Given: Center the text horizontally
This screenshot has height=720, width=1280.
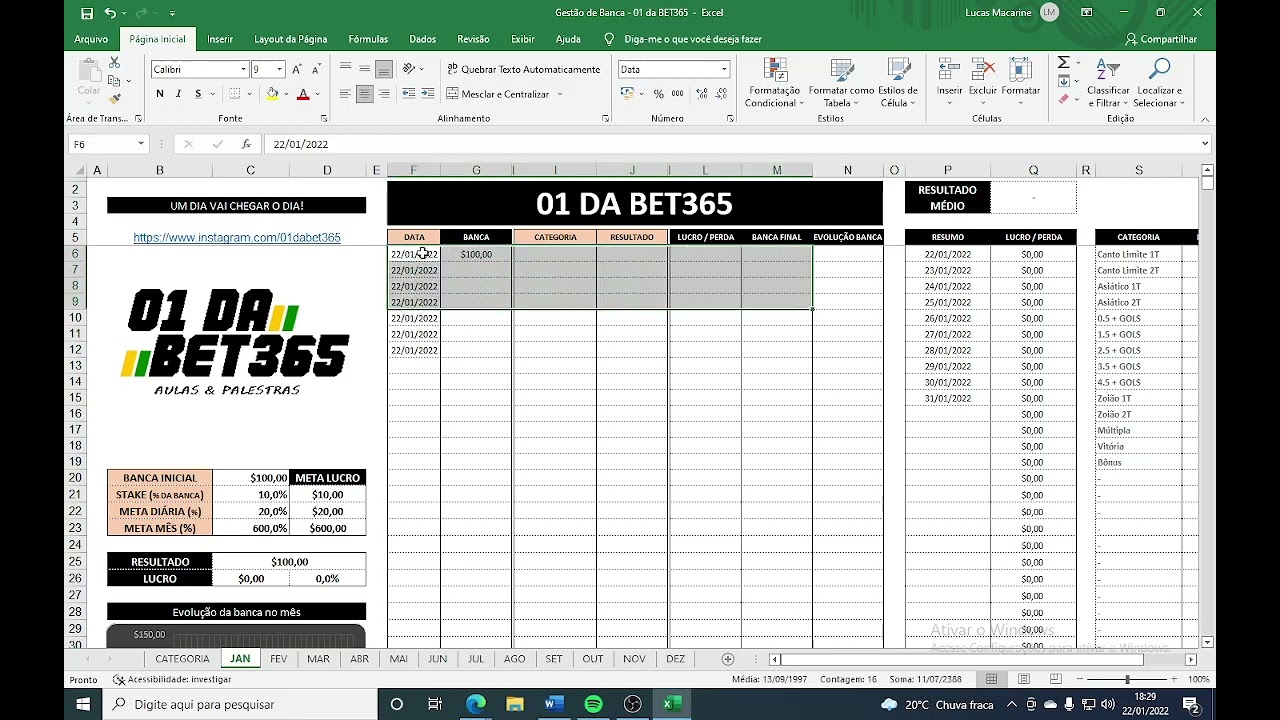Looking at the screenshot, I should 364,94.
